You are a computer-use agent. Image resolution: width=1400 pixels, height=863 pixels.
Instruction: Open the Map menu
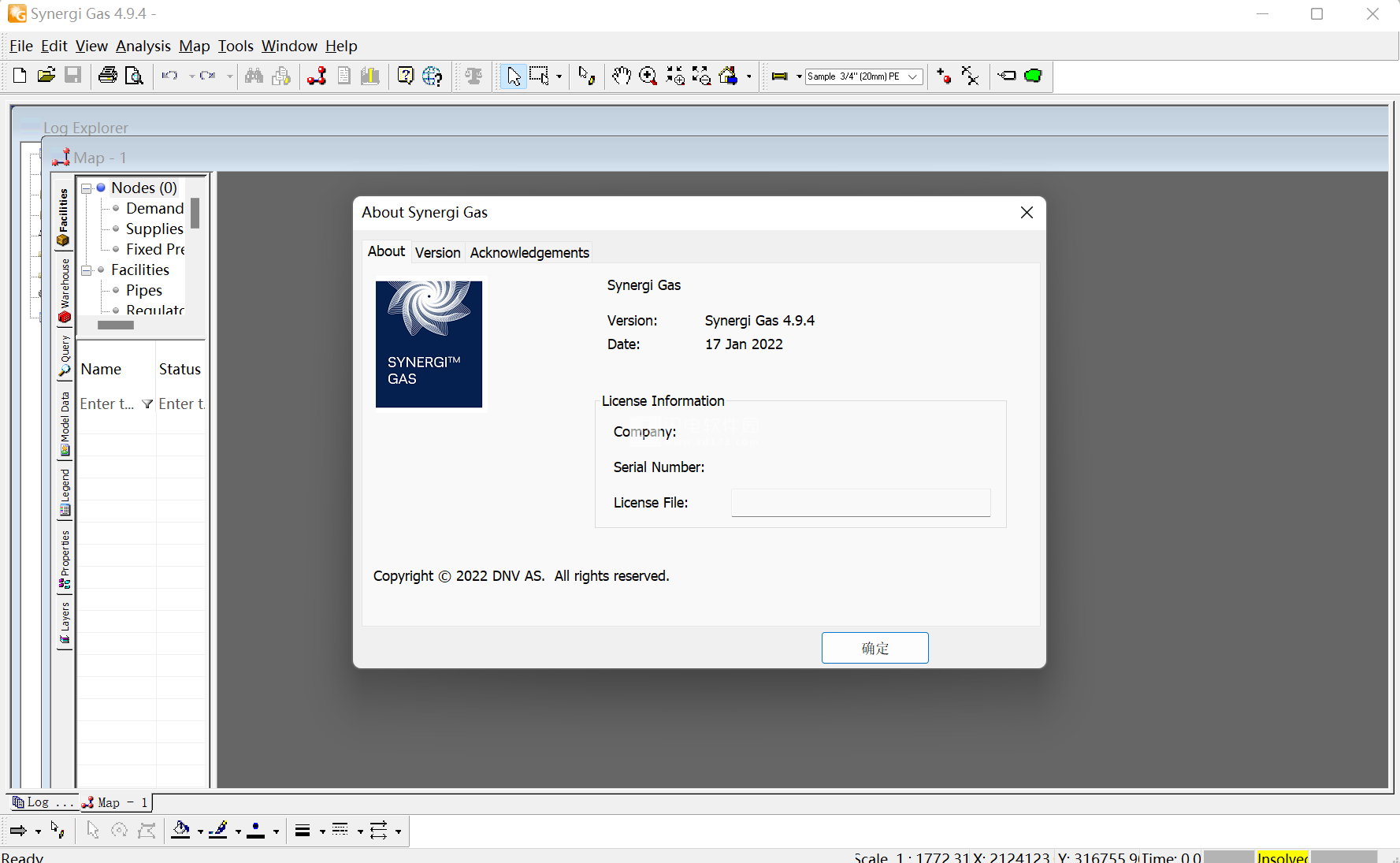[x=194, y=46]
